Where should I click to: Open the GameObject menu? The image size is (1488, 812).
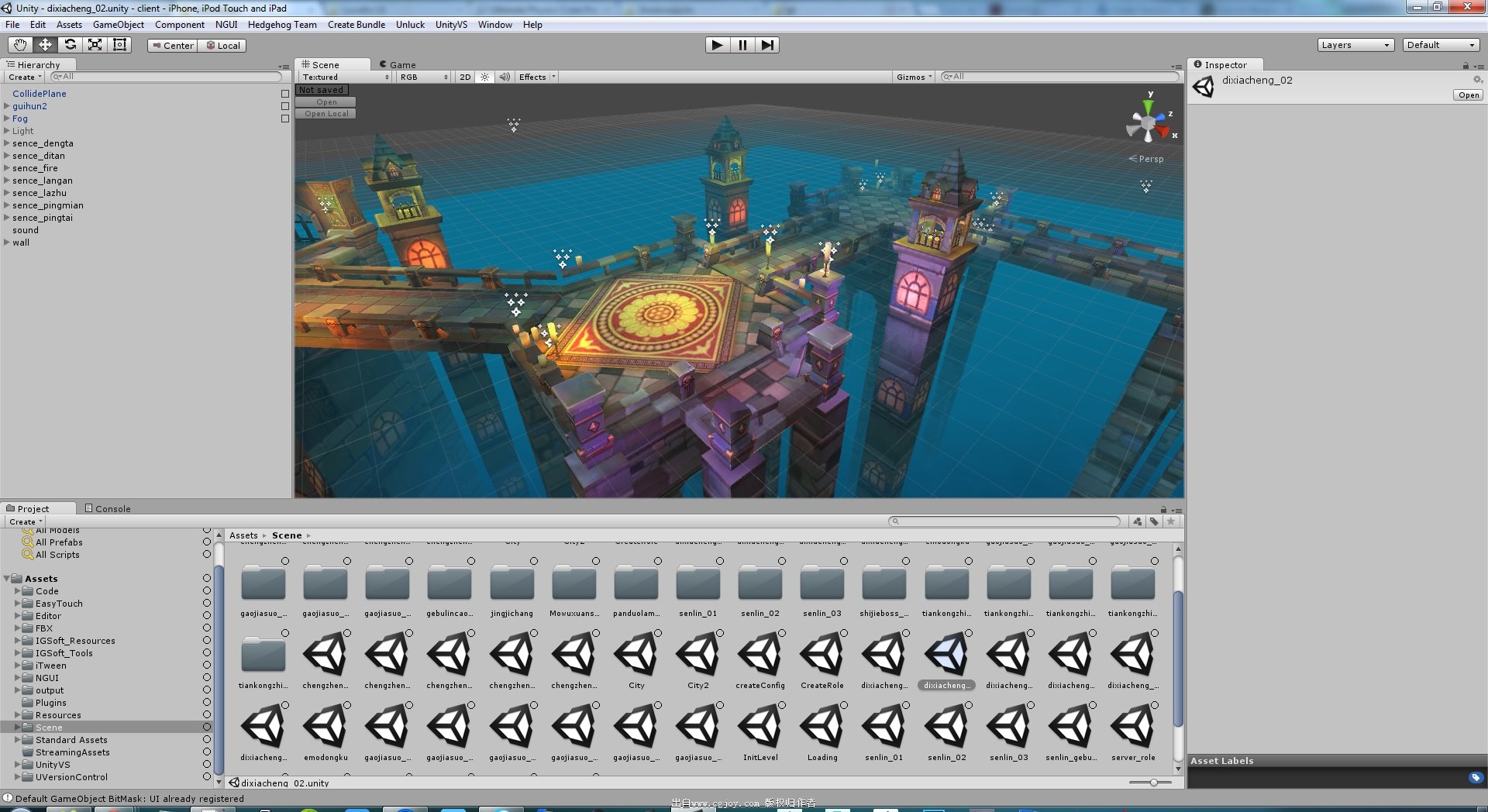coord(119,25)
